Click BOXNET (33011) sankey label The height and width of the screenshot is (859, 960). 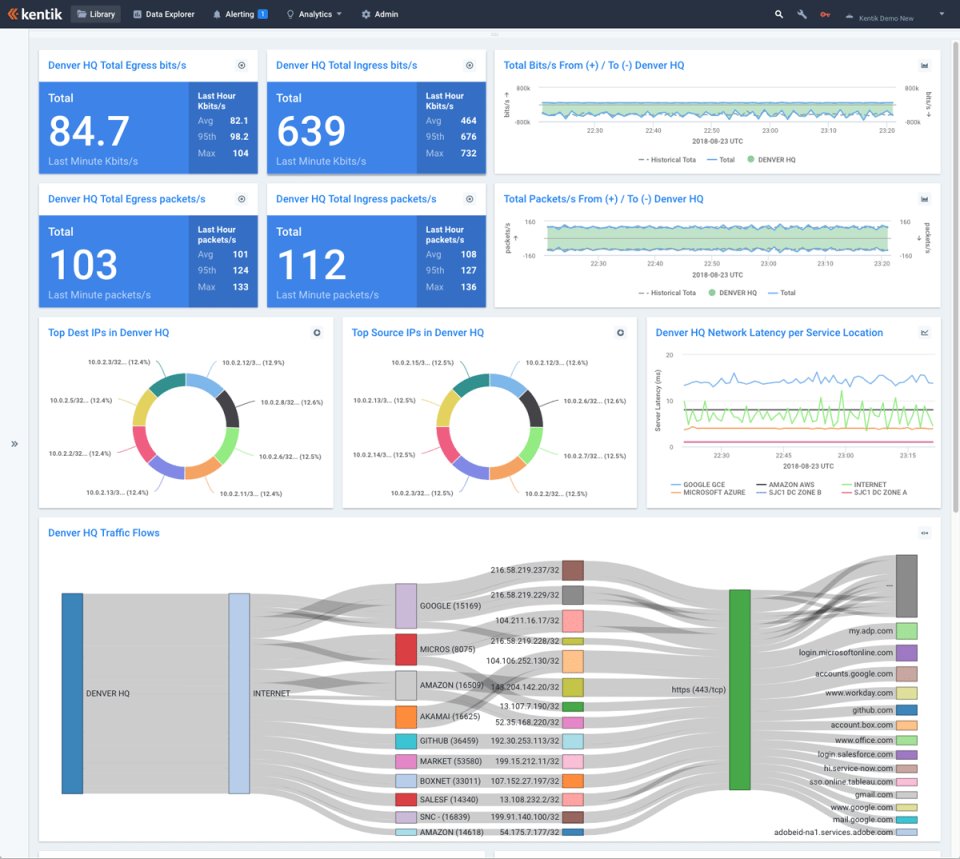pos(450,781)
